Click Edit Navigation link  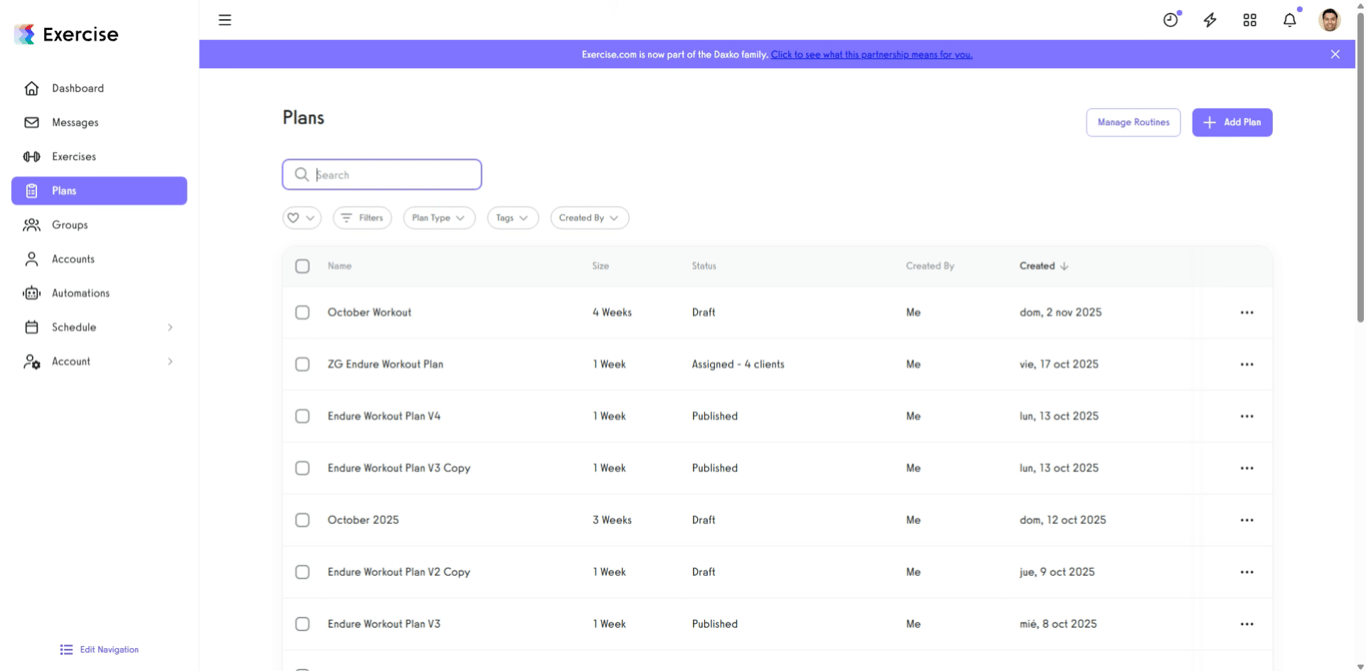pyautogui.click(x=109, y=650)
